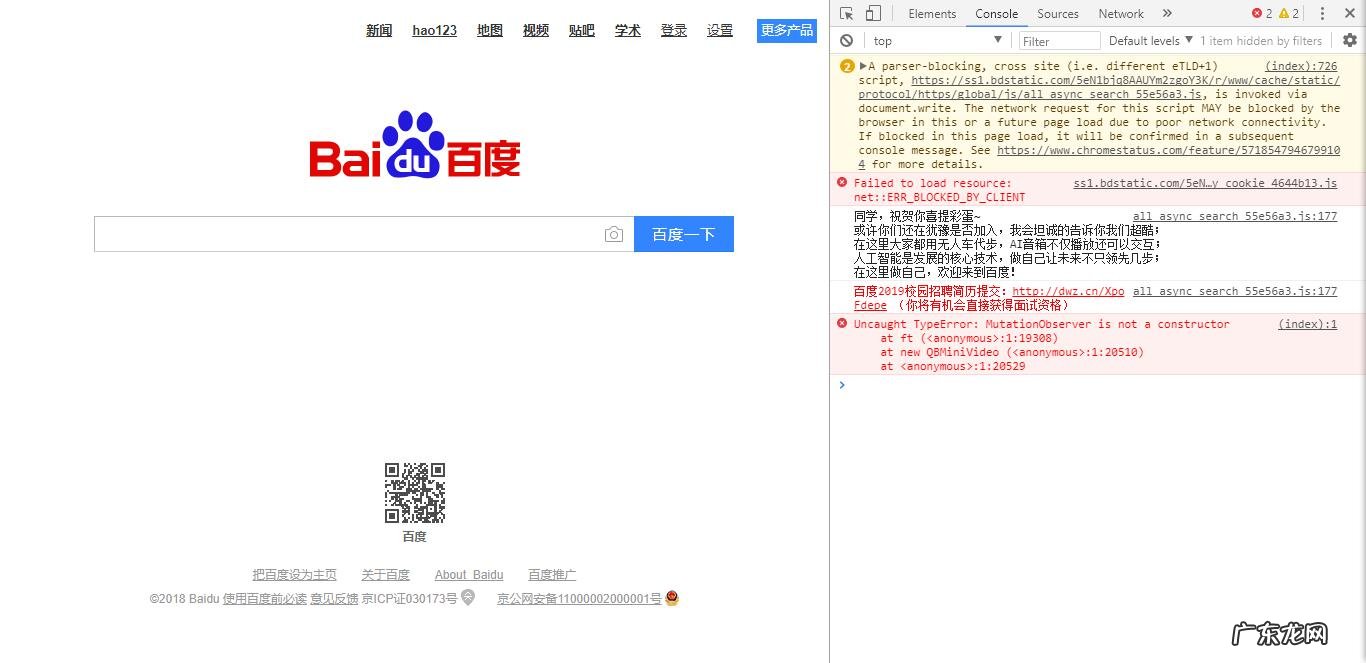Click the clear console icon
1366x663 pixels.
(x=846, y=40)
